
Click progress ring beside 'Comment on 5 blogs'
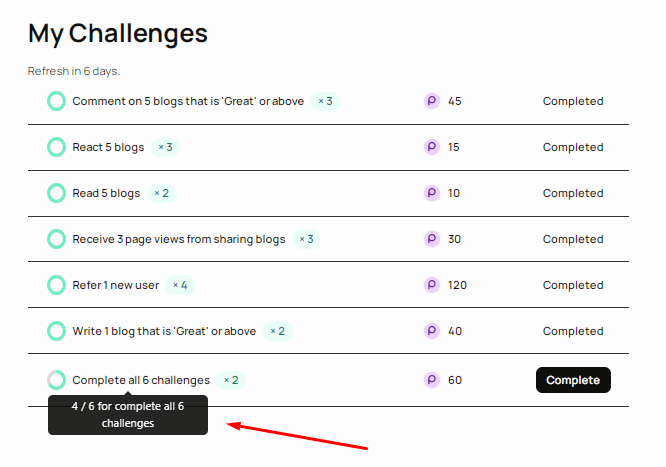56,101
